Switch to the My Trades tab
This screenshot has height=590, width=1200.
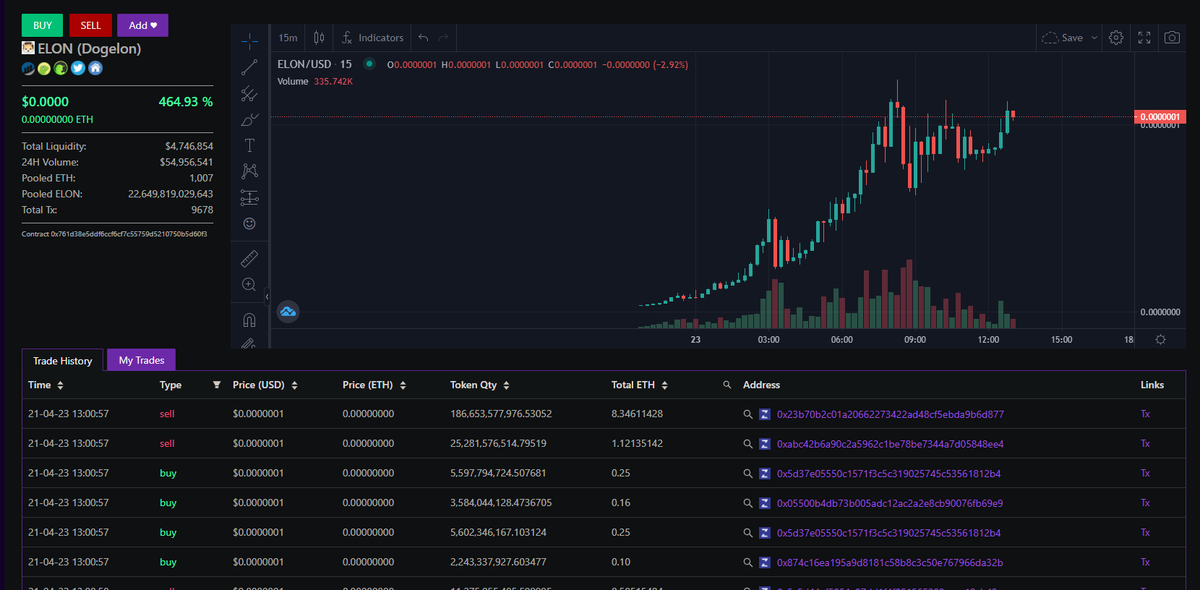click(141, 360)
